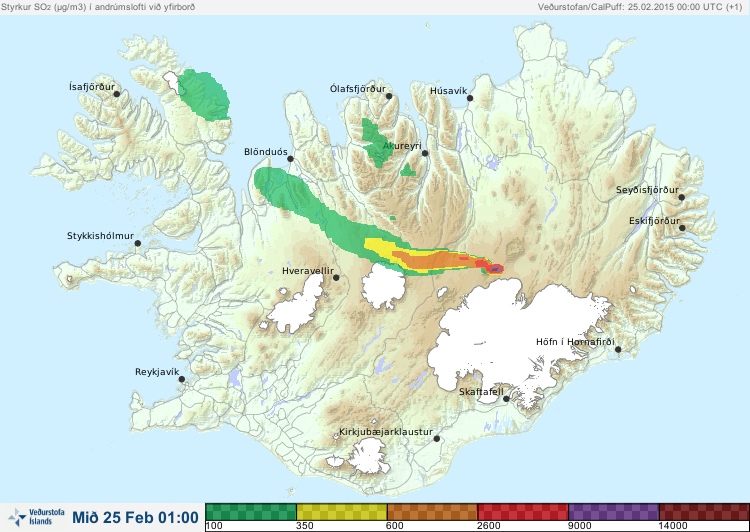
Task: Pick the red 2600 legend swatch
Action: coord(523,512)
